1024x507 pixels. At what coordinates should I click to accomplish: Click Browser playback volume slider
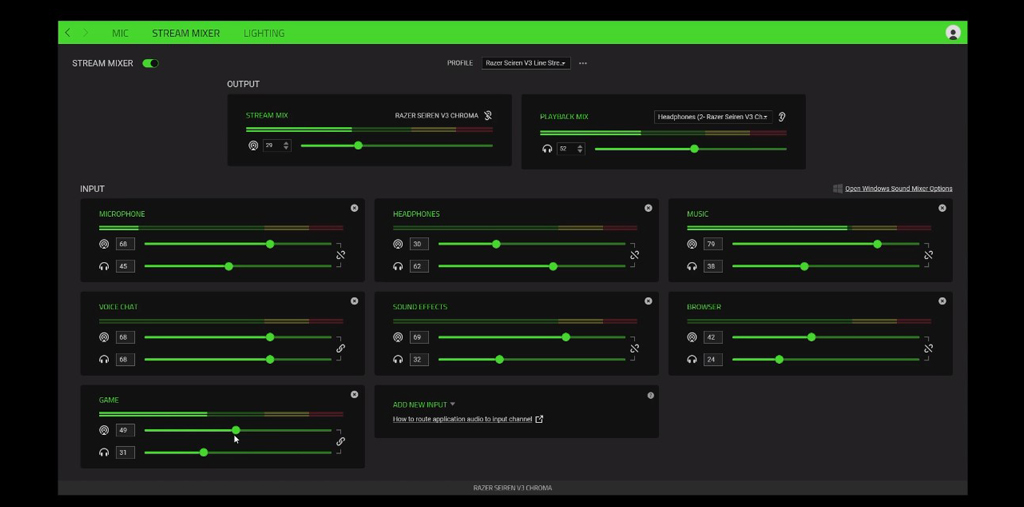pos(825,359)
